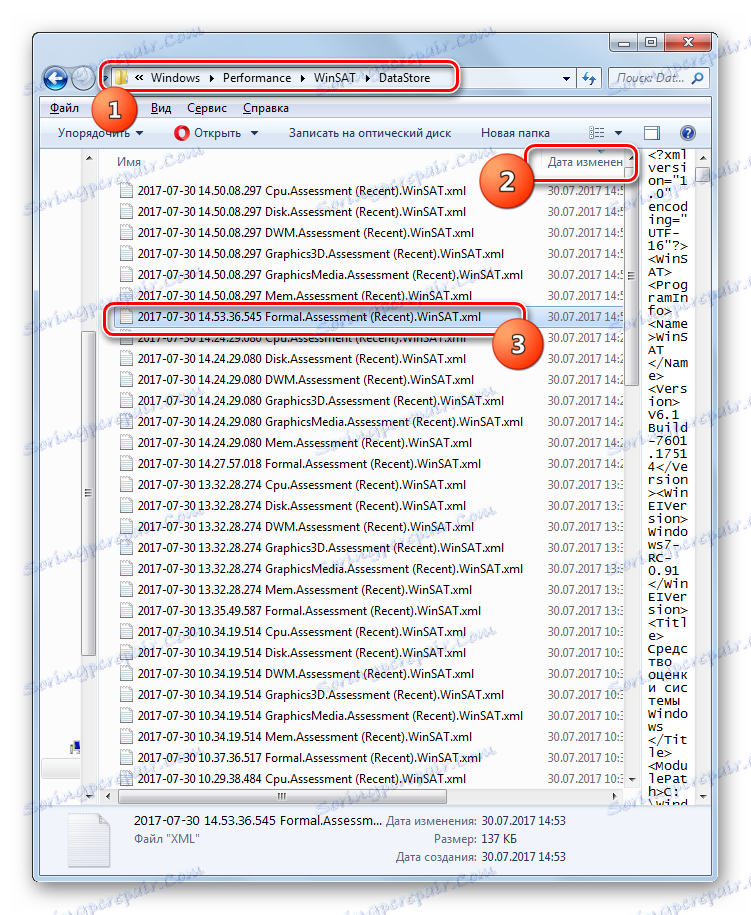The width and height of the screenshot is (751, 915).
Task: Sort by the Имя column header
Action: pos(128,162)
